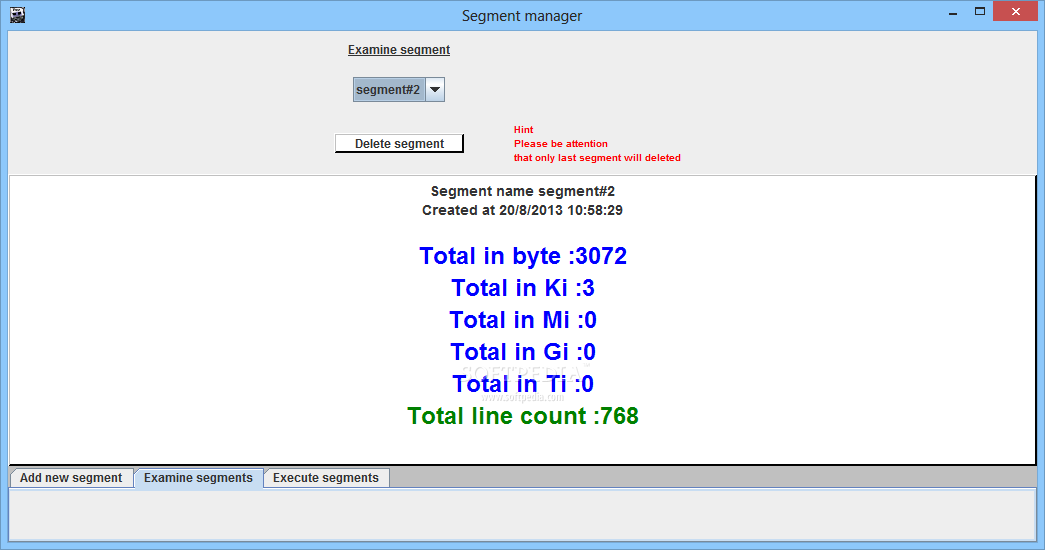Click the 'Segment name segment#2' text
1045x550 pixels.
pos(522,191)
